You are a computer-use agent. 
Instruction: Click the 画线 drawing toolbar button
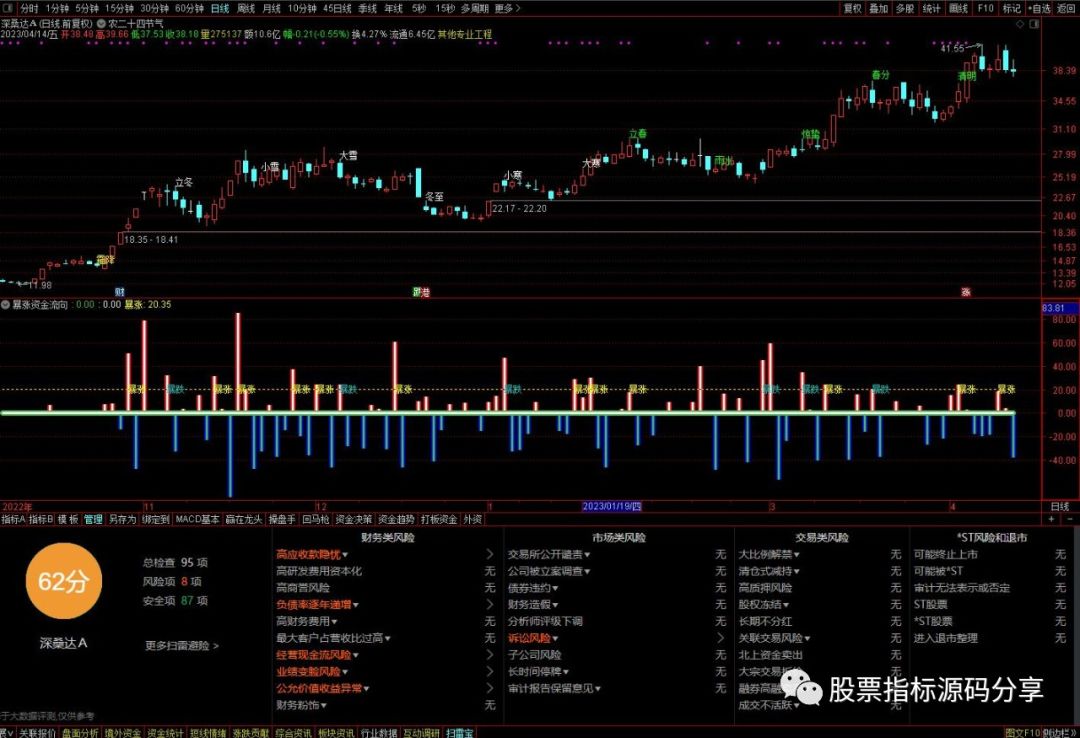pyautogui.click(x=959, y=8)
